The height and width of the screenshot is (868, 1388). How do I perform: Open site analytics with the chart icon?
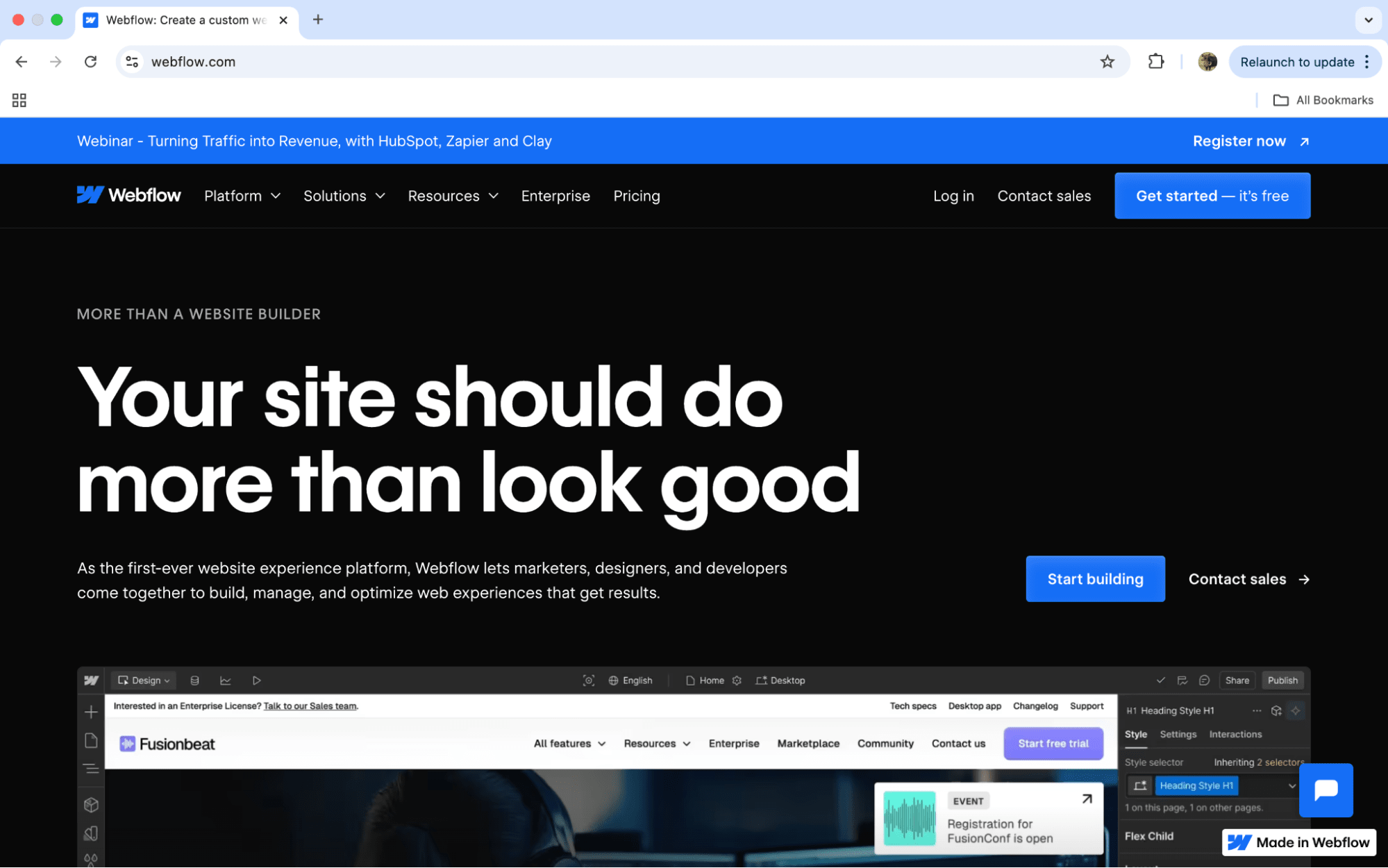[x=226, y=681]
